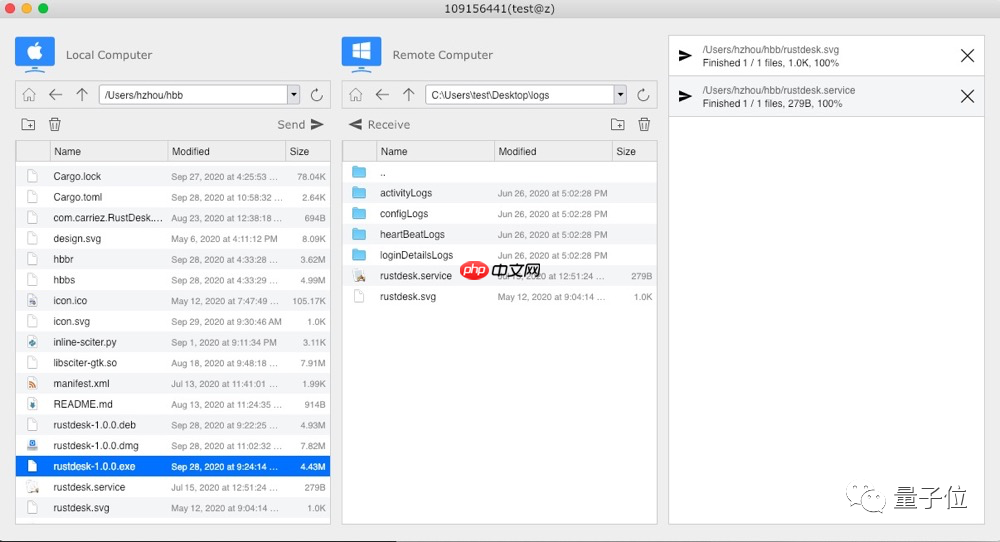The width and height of the screenshot is (1000, 542).
Task: Sort local files by Size column
Action: [x=307, y=151]
